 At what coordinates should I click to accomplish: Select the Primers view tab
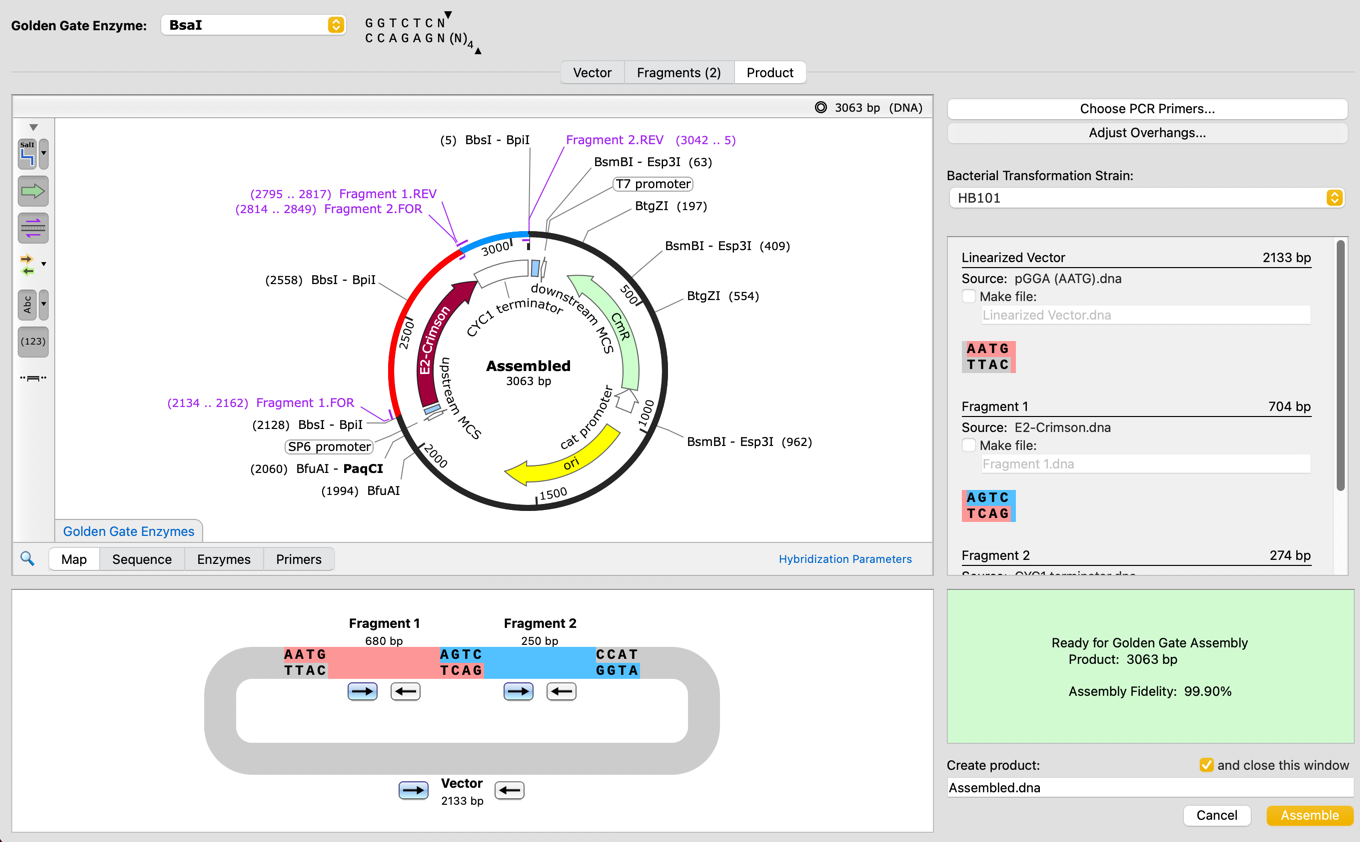(x=299, y=559)
